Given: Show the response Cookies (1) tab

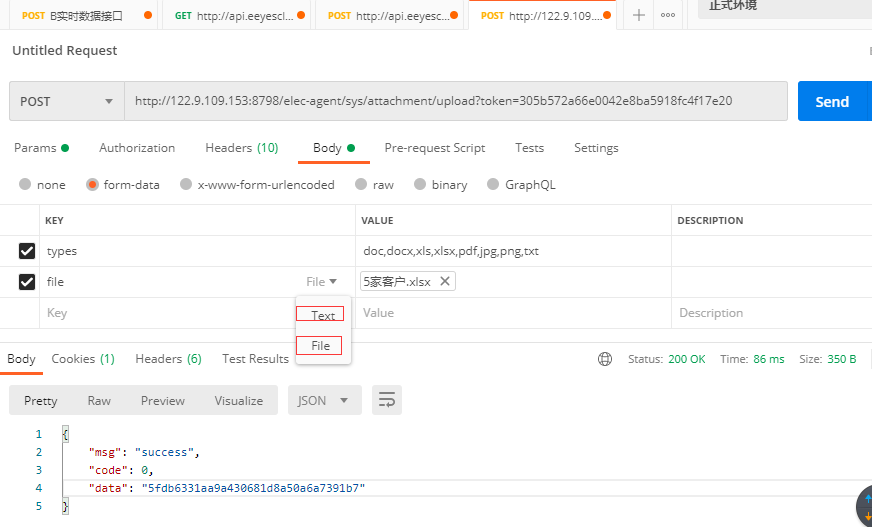Looking at the screenshot, I should tap(83, 359).
